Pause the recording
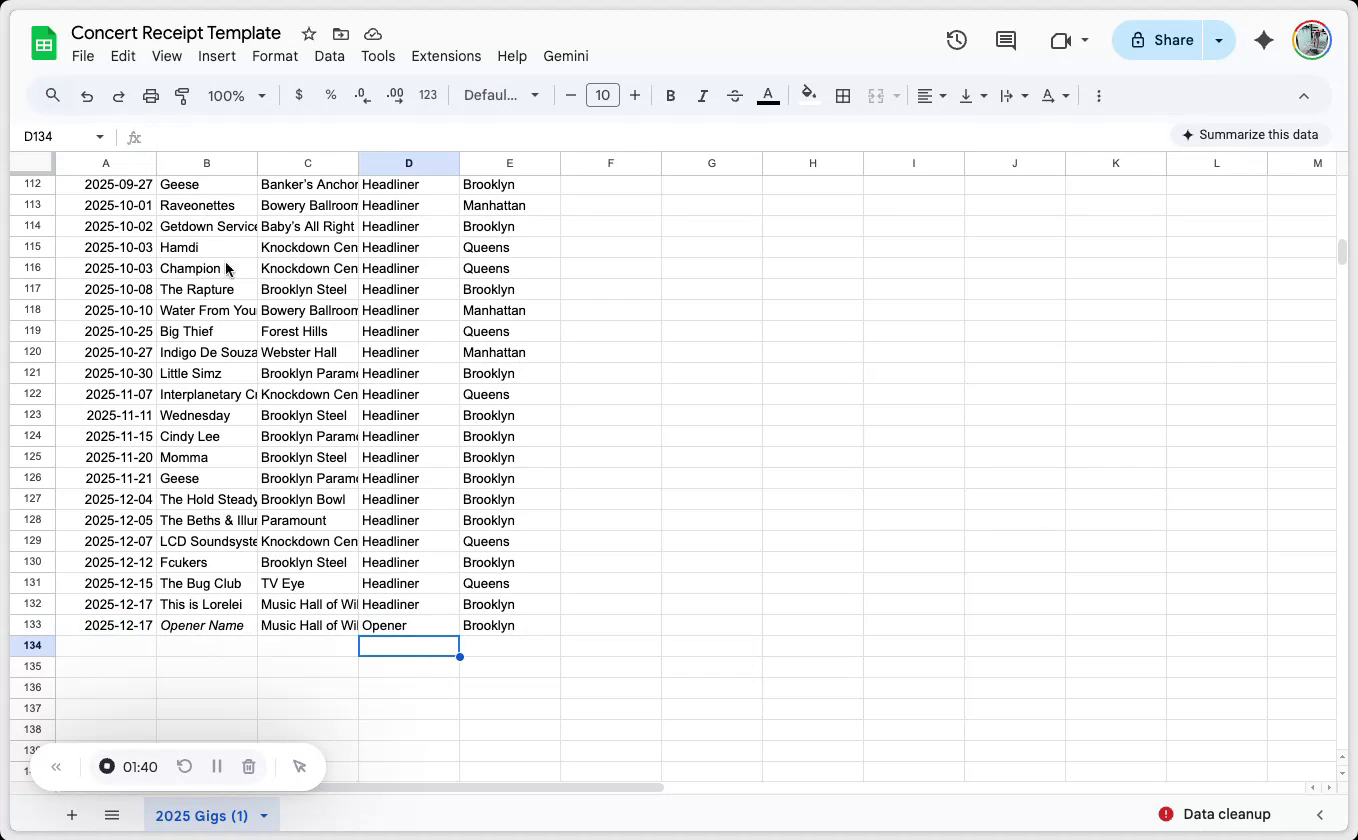The height and width of the screenshot is (840, 1358). (x=217, y=767)
